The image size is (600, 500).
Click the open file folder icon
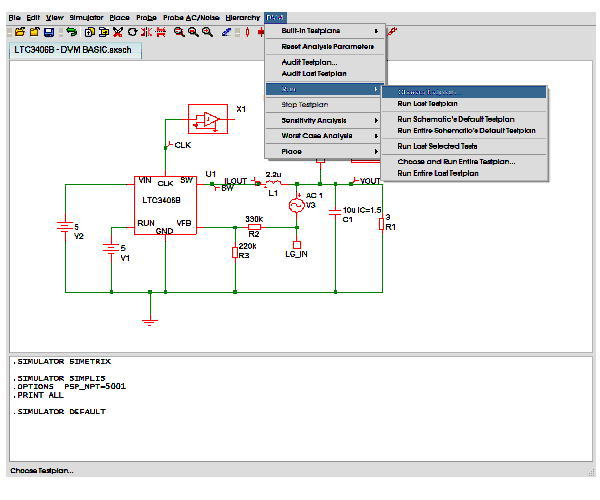[18, 32]
